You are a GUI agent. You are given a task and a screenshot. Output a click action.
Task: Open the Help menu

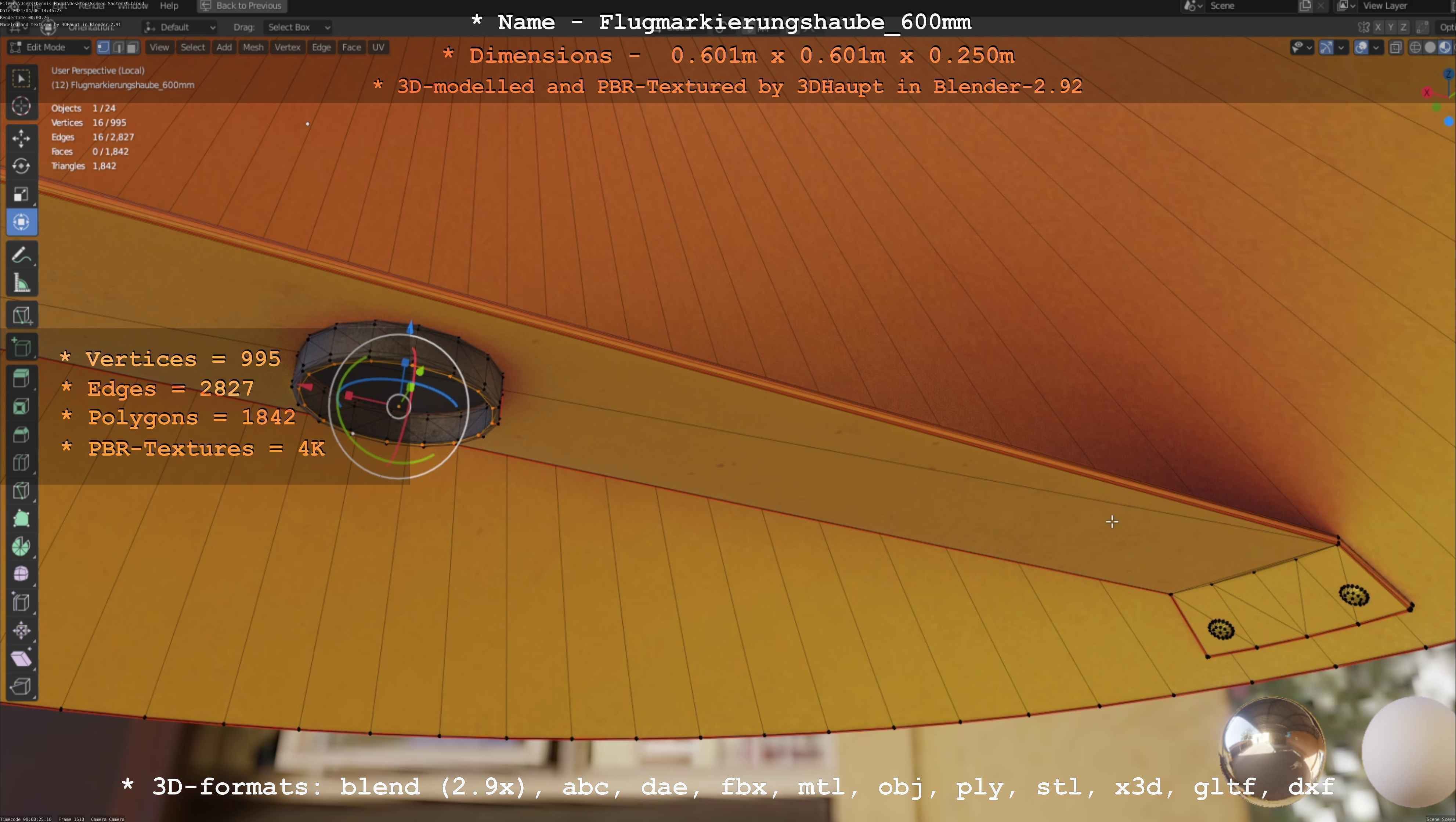tap(169, 6)
